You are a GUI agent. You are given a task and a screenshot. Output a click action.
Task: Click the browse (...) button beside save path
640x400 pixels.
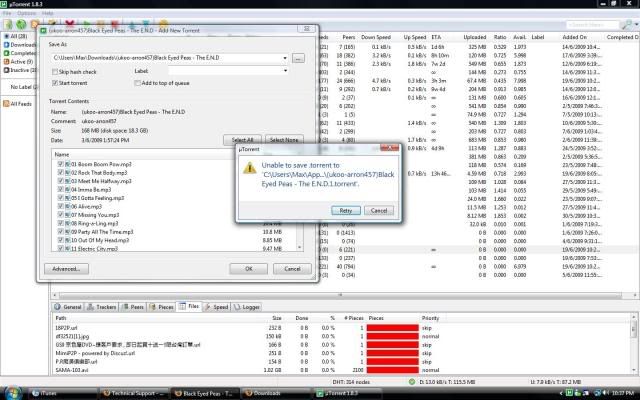pos(299,59)
